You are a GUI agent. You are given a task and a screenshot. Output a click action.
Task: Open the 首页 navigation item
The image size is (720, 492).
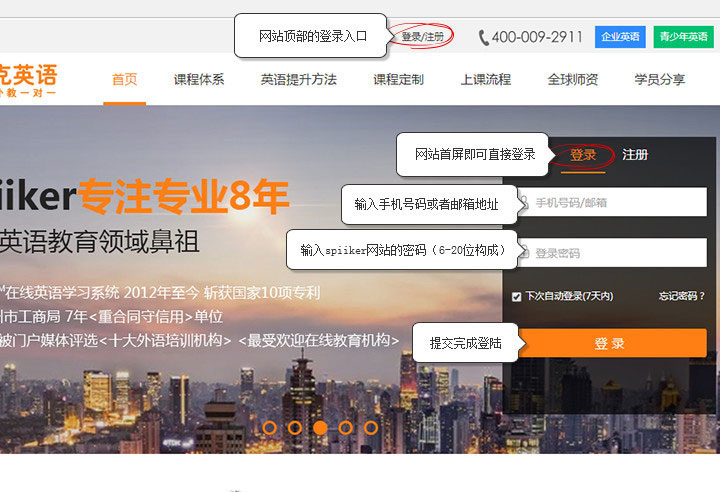[x=125, y=80]
